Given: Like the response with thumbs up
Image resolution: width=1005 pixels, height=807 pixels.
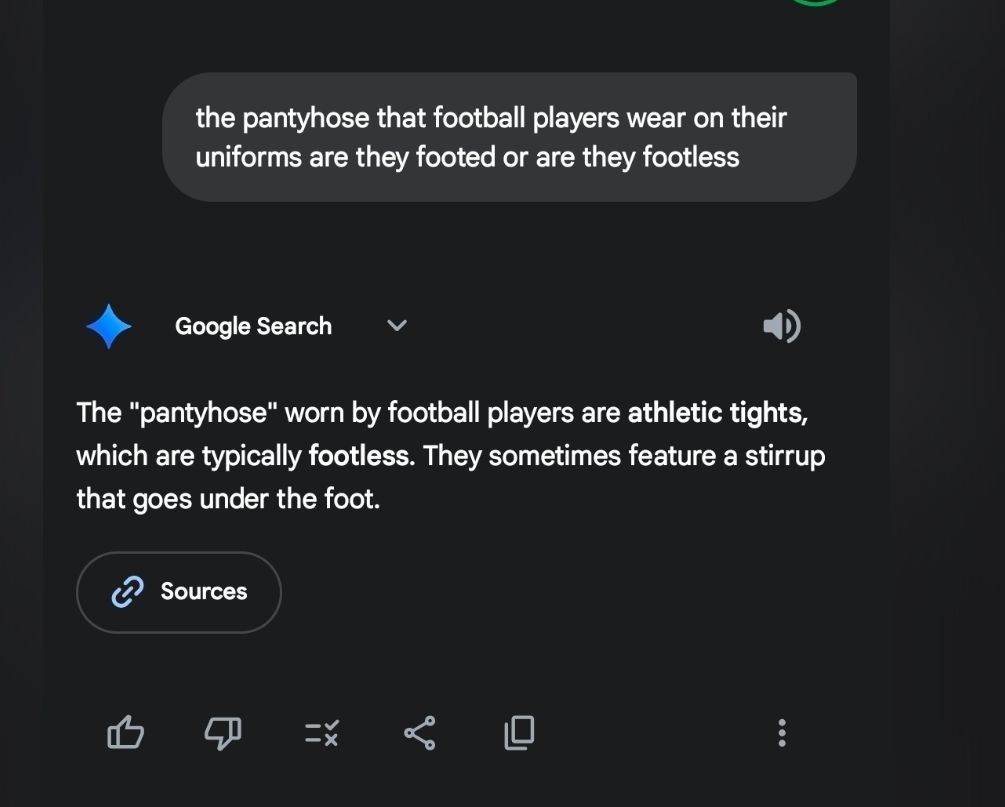Looking at the screenshot, I should (x=125, y=734).
